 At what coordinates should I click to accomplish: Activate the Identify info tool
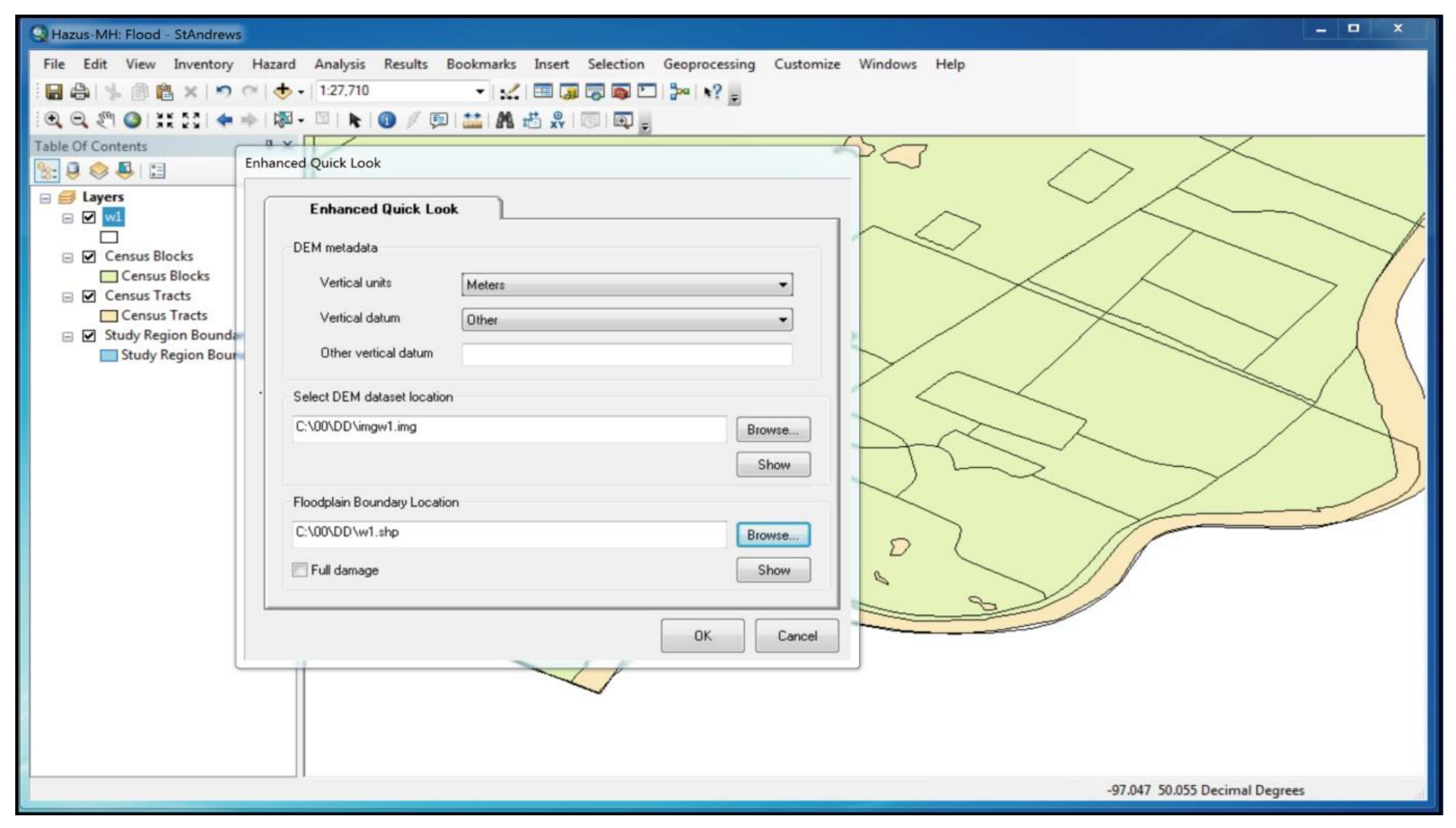pos(387,120)
